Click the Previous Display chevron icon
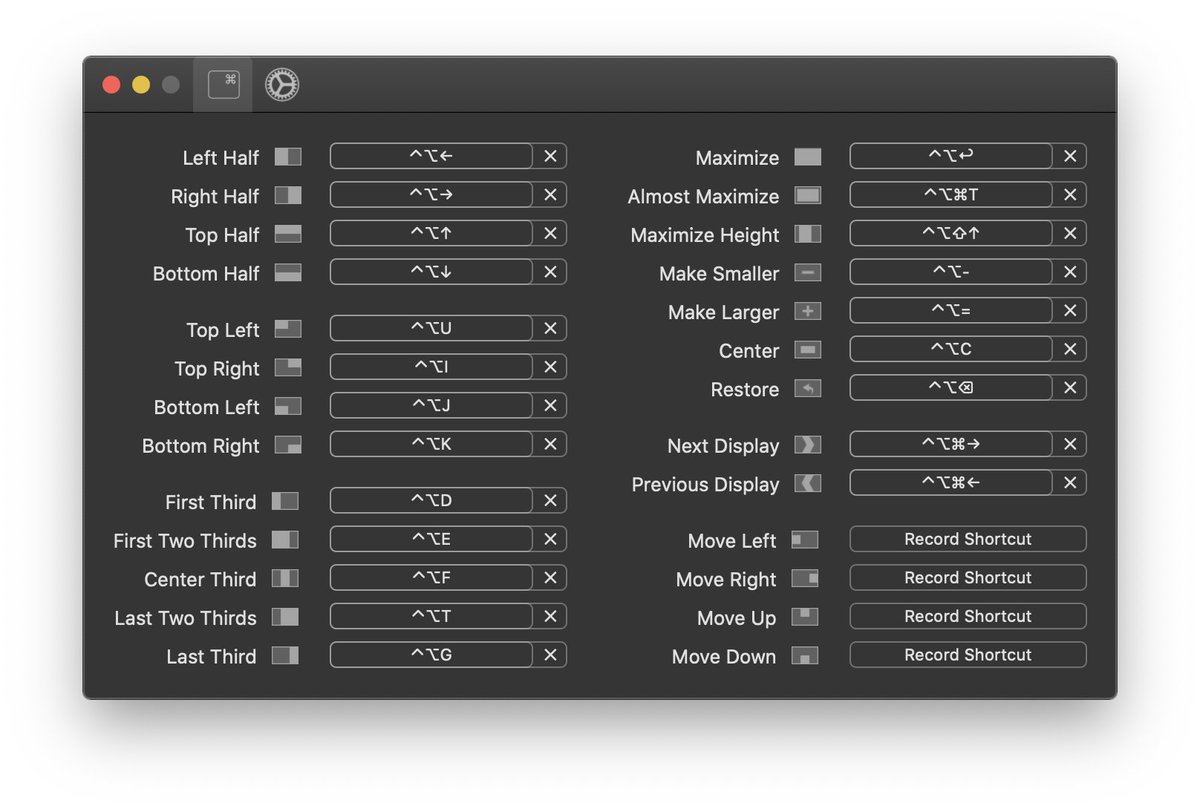 click(x=808, y=483)
